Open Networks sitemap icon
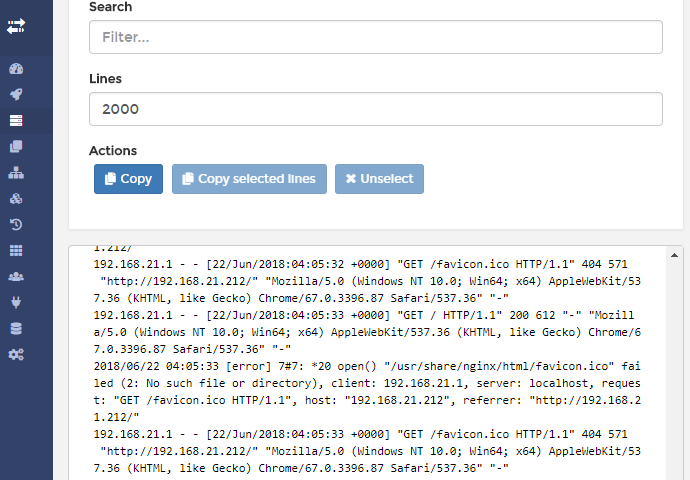 click(x=16, y=173)
